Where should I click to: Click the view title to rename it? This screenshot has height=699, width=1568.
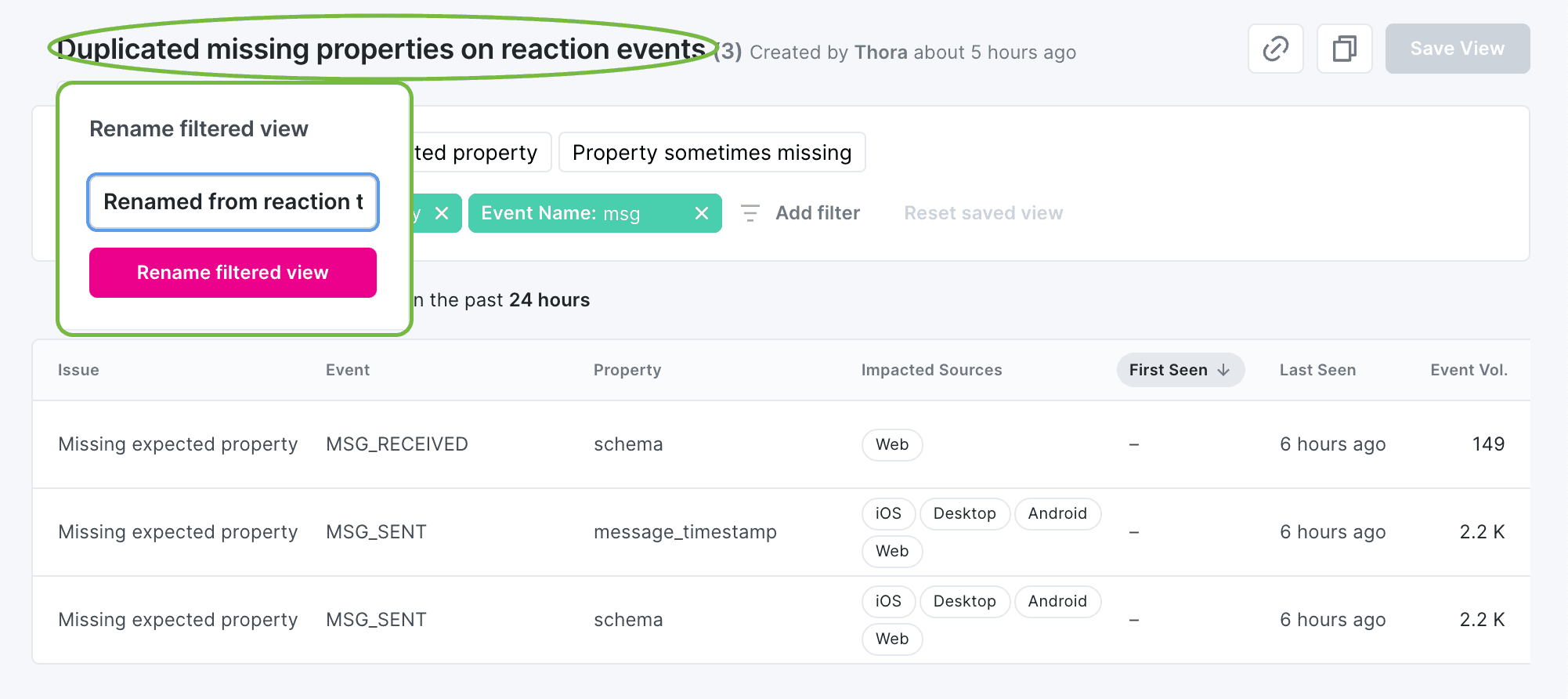pos(381,49)
